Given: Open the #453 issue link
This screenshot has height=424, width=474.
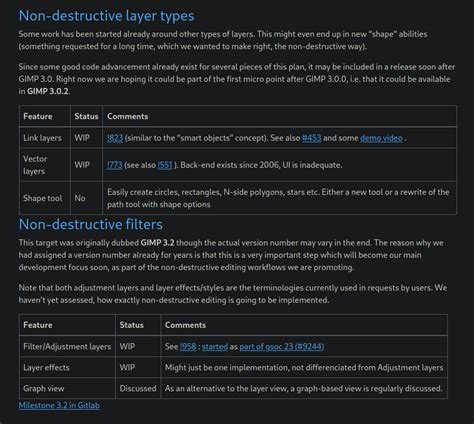Looking at the screenshot, I should click(312, 138).
